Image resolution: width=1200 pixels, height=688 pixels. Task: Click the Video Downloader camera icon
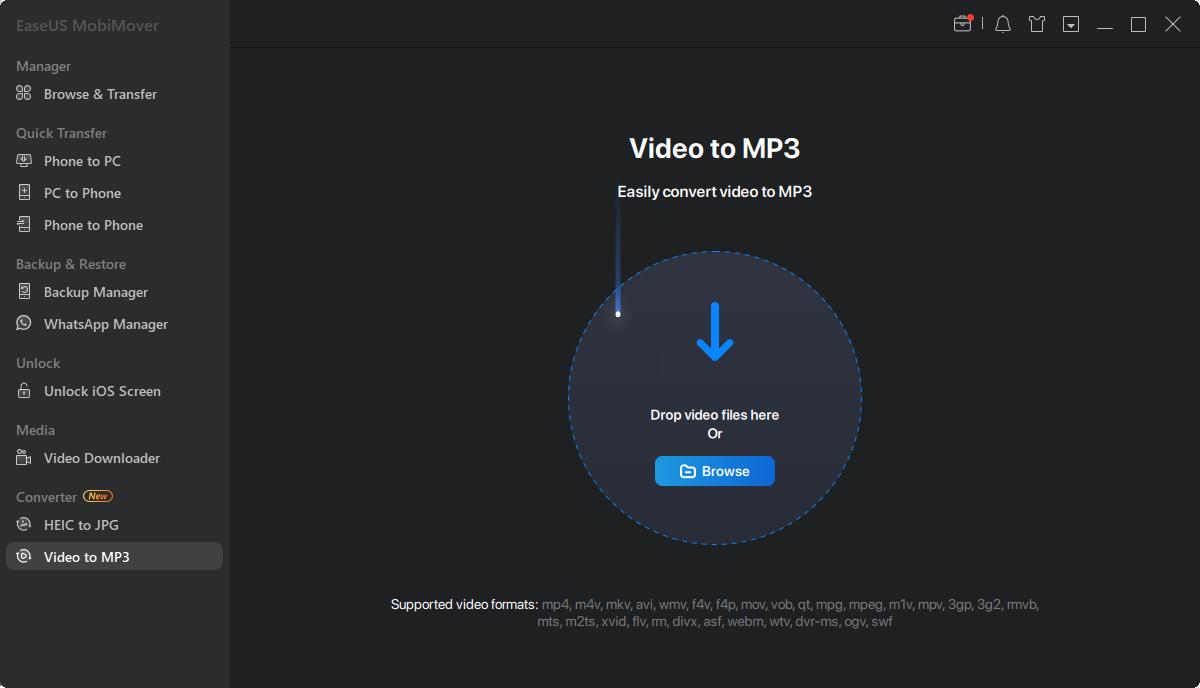pyautogui.click(x=24, y=458)
